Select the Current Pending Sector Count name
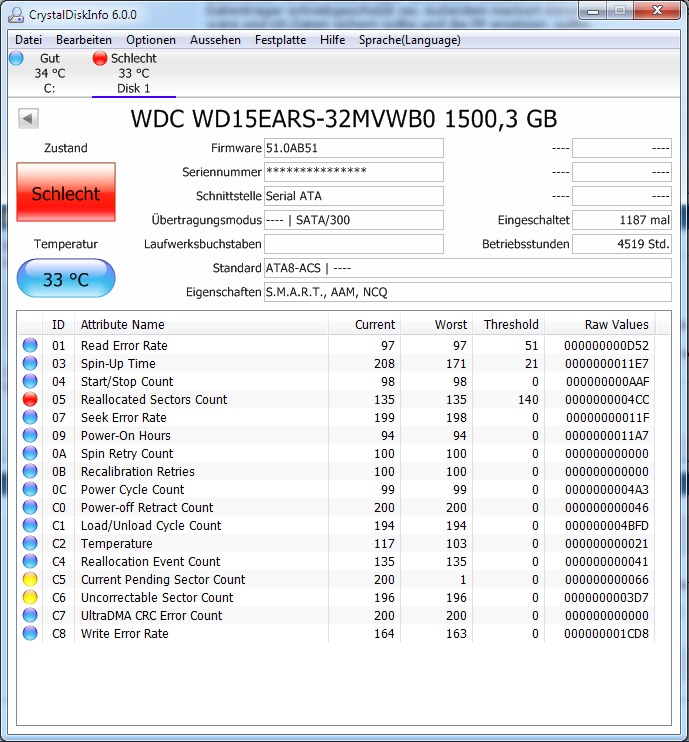 163,579
